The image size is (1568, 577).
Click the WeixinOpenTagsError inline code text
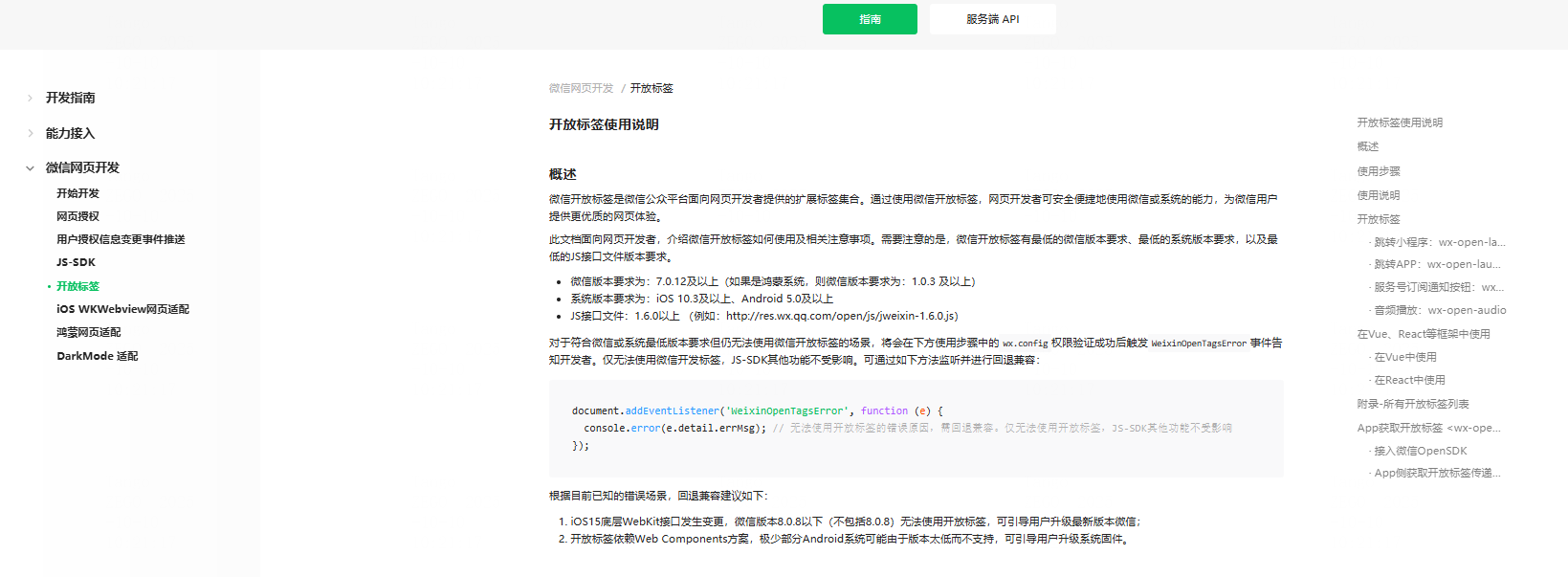click(1199, 344)
